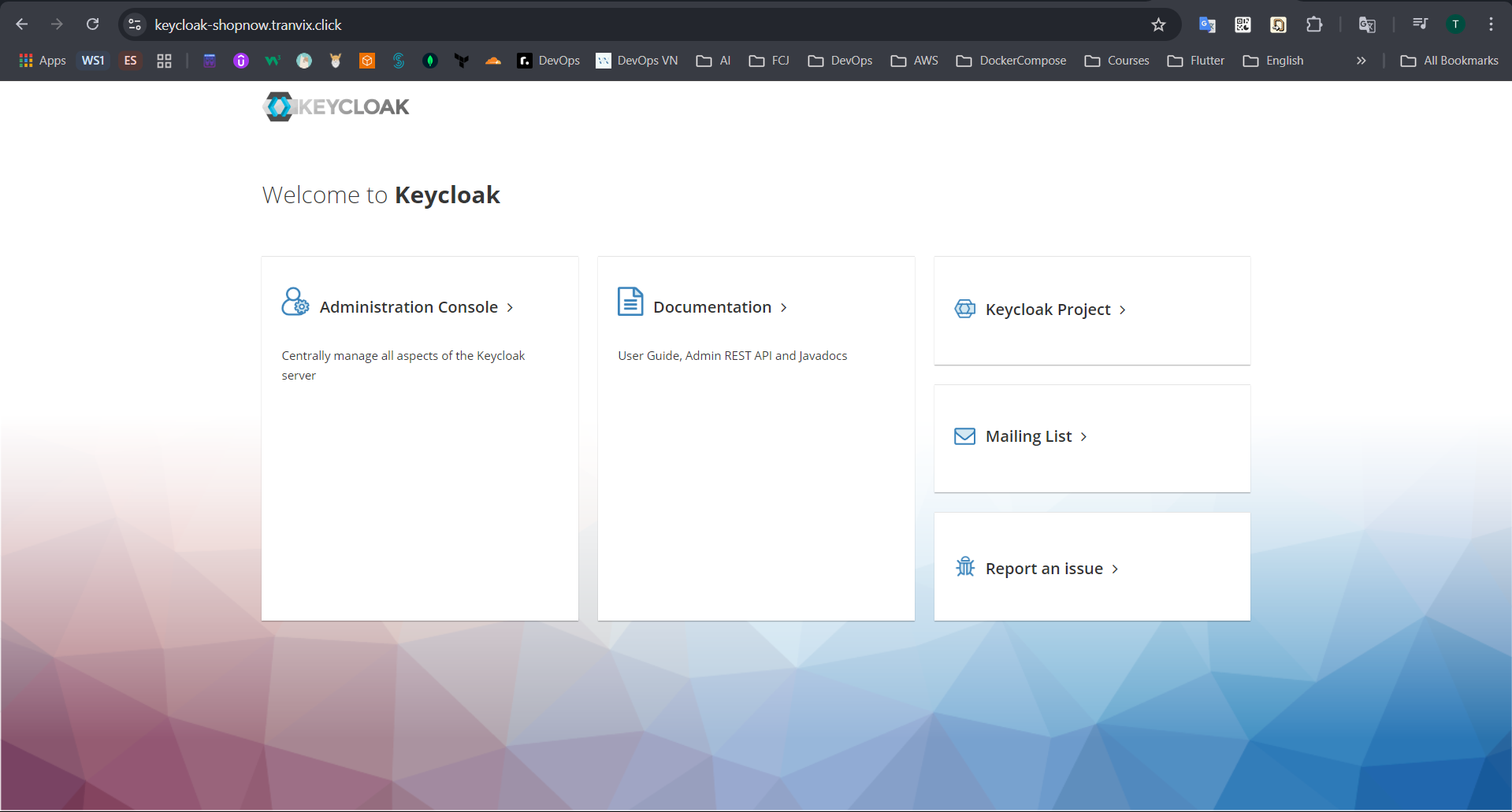Toggle the bookmark star in address bar
Image resolution: width=1512 pixels, height=812 pixels.
(x=1157, y=24)
